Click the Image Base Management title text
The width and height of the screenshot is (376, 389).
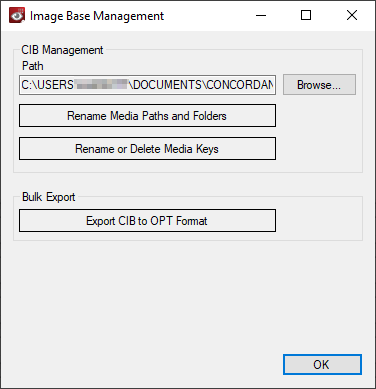point(97,16)
